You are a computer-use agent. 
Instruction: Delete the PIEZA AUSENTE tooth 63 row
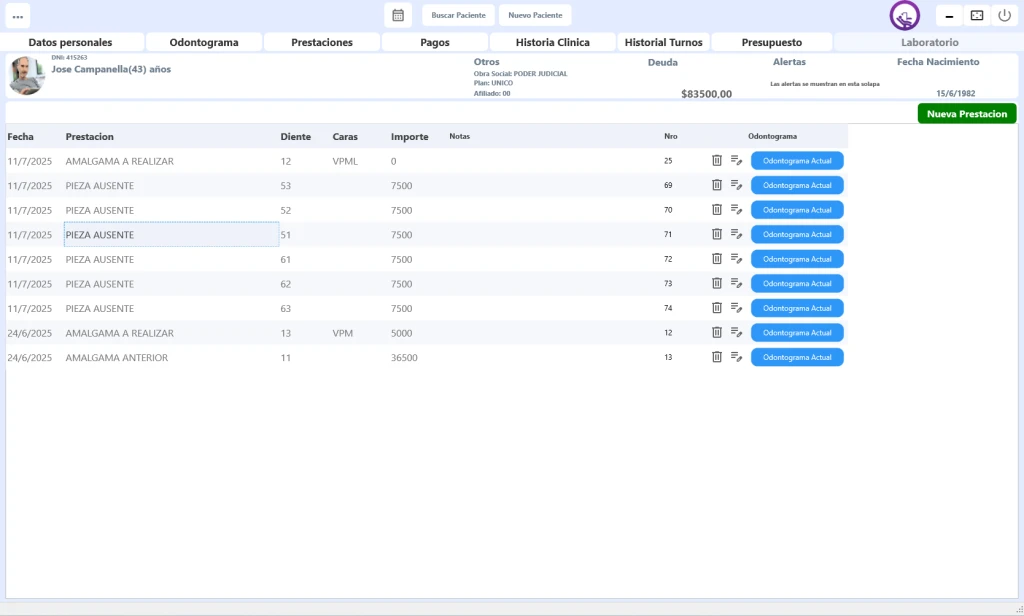(716, 308)
